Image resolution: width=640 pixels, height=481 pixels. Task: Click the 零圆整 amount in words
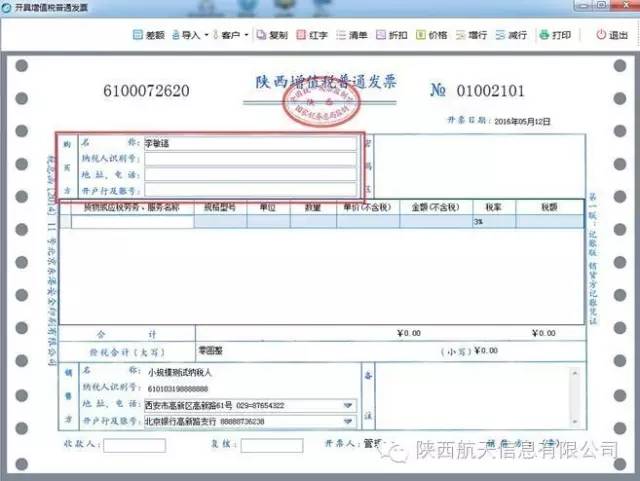point(210,350)
